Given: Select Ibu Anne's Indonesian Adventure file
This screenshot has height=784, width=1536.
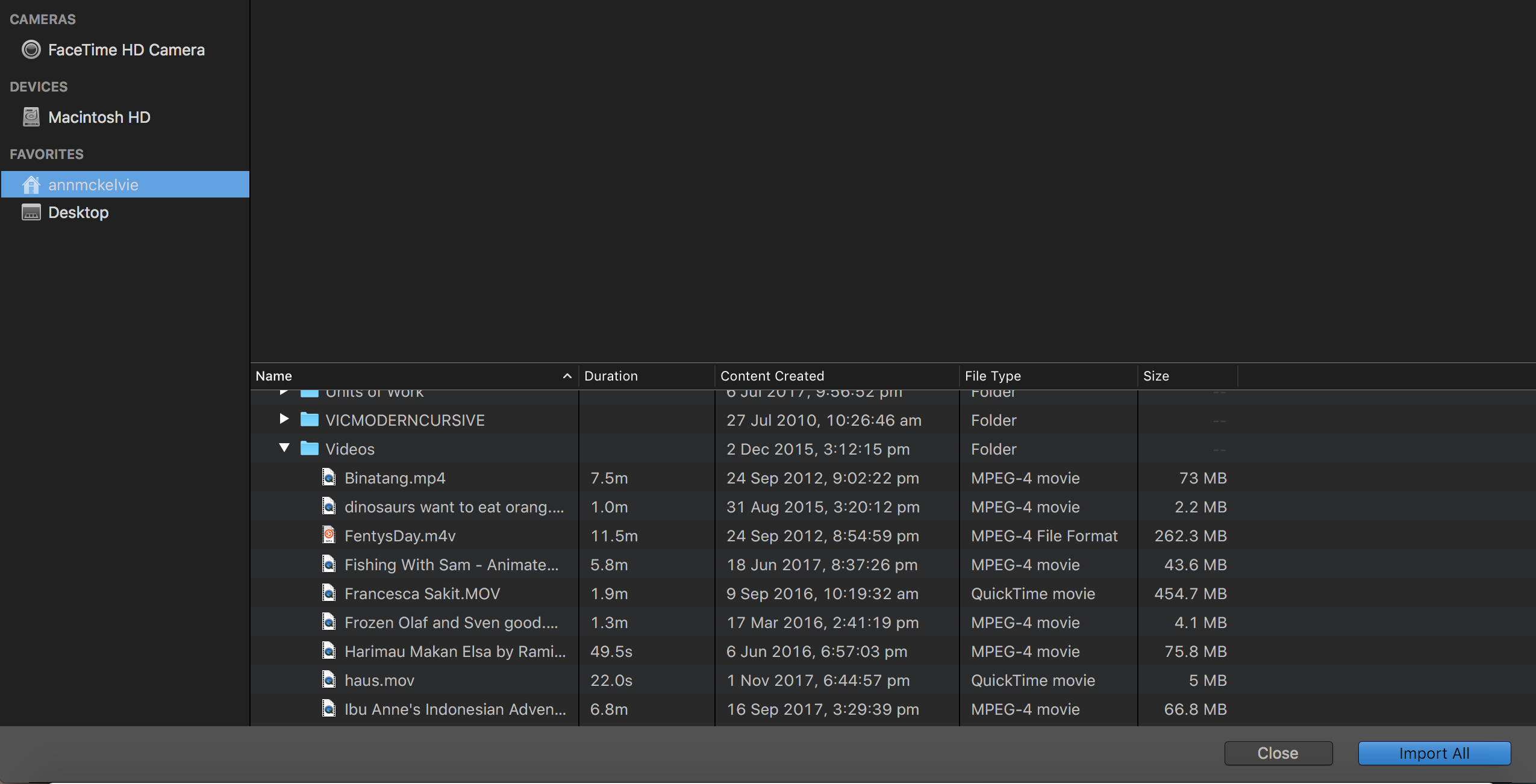Looking at the screenshot, I should (x=455, y=709).
